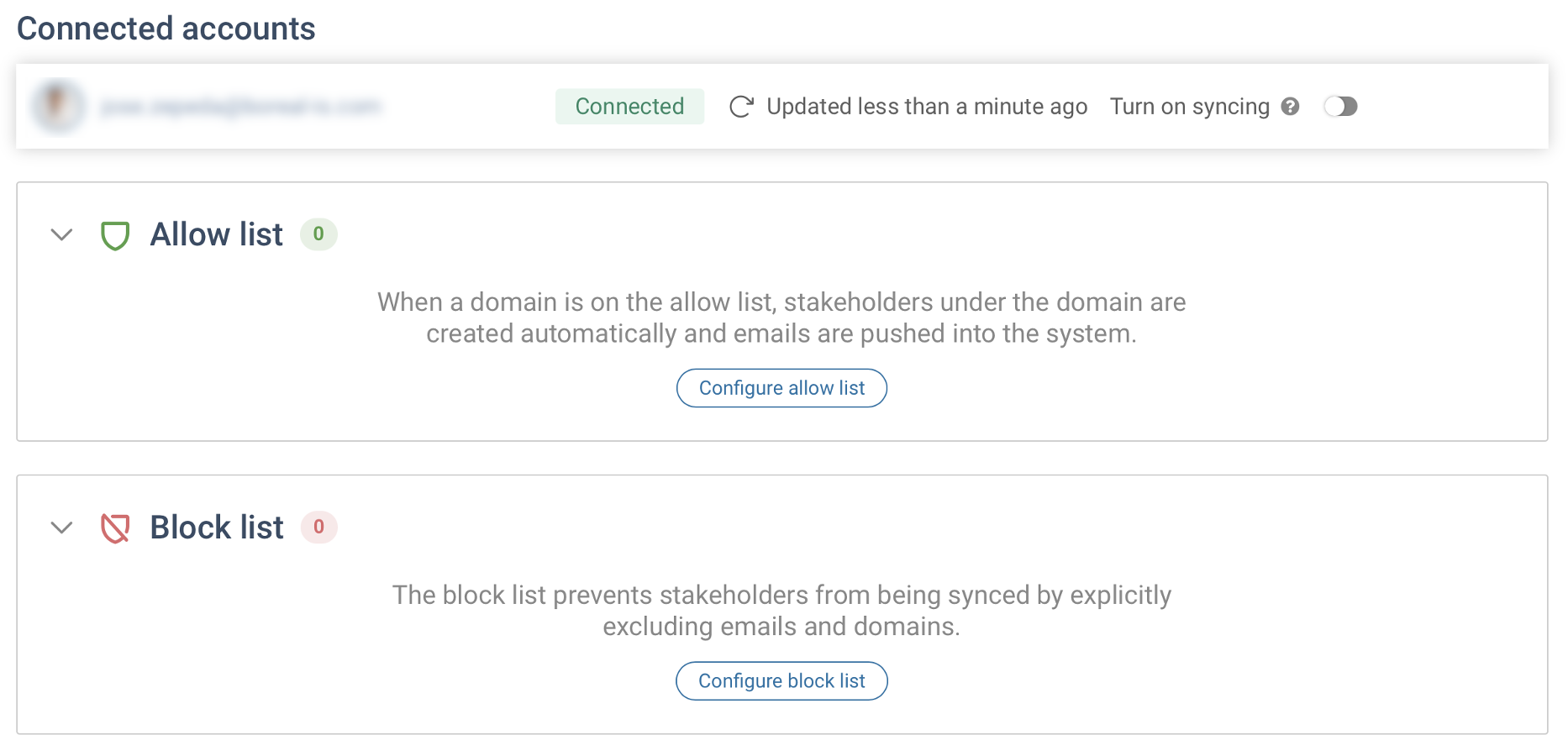Open Configure block list
Screen dimensions: 1568x756
pos(781,681)
